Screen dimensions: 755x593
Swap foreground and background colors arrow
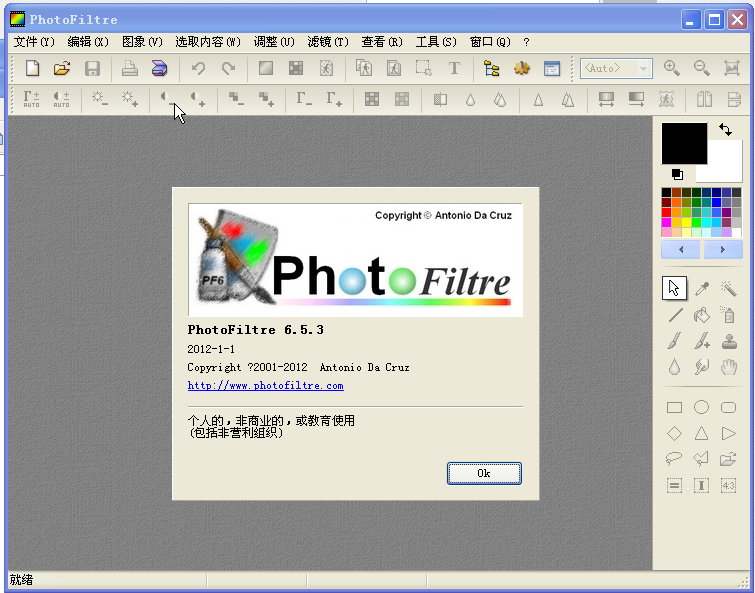coord(726,129)
